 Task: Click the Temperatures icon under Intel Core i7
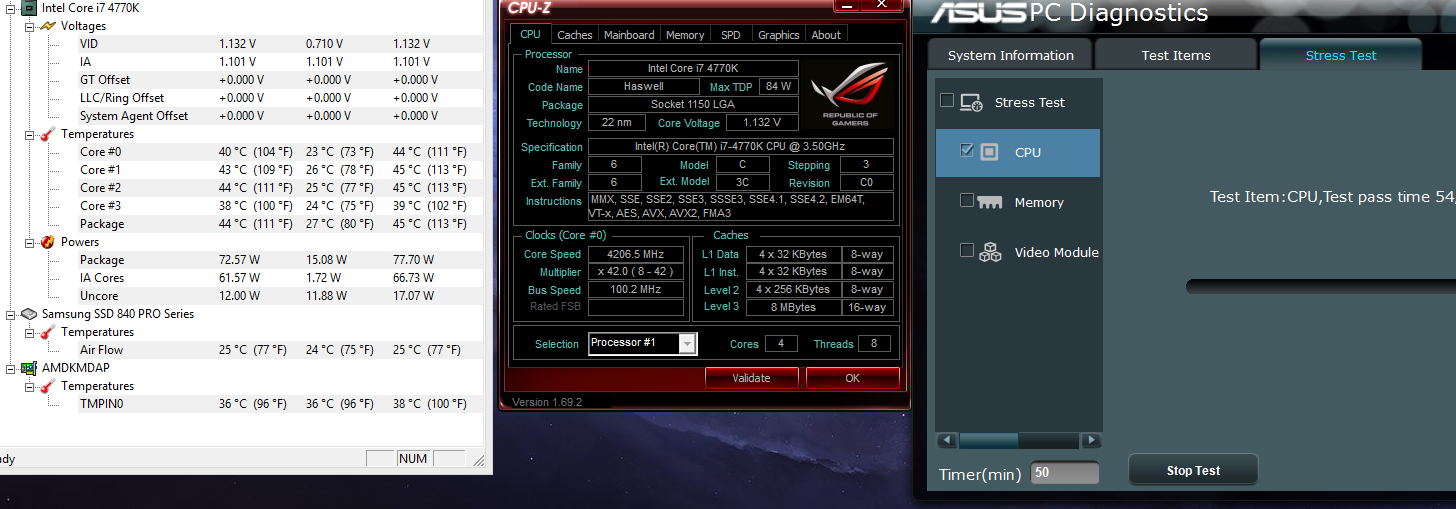47,134
